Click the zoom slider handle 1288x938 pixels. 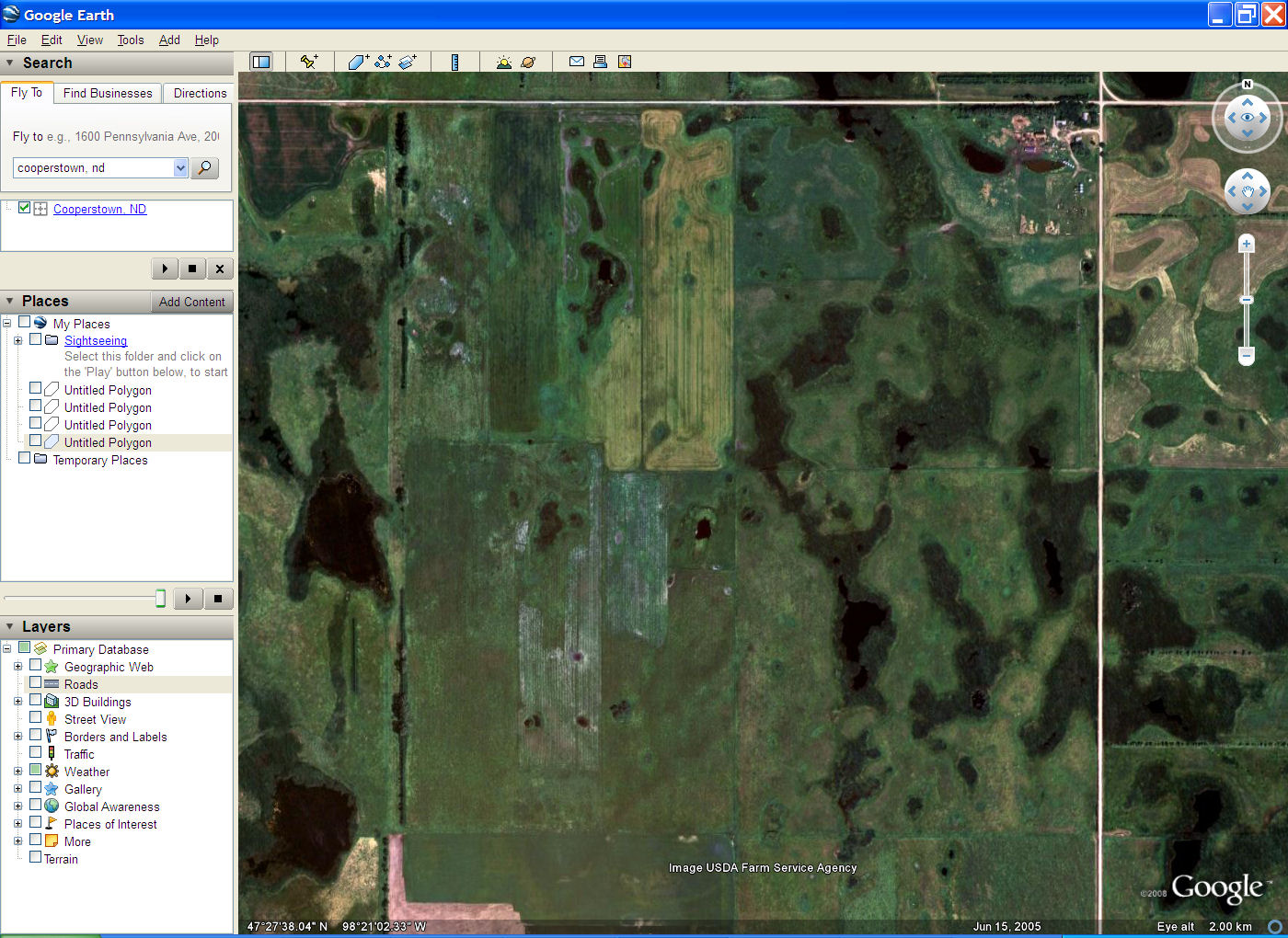click(x=1247, y=300)
